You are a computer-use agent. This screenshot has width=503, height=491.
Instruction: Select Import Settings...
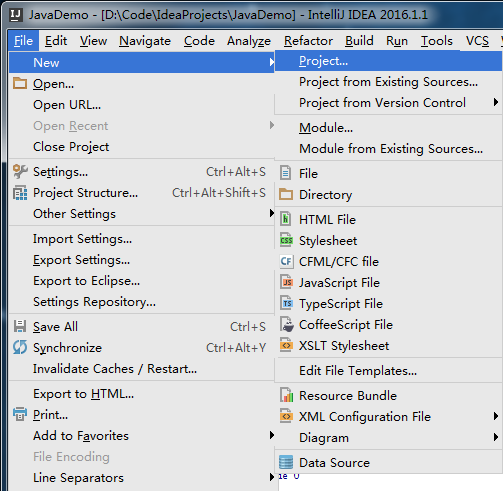[x=142, y=239]
